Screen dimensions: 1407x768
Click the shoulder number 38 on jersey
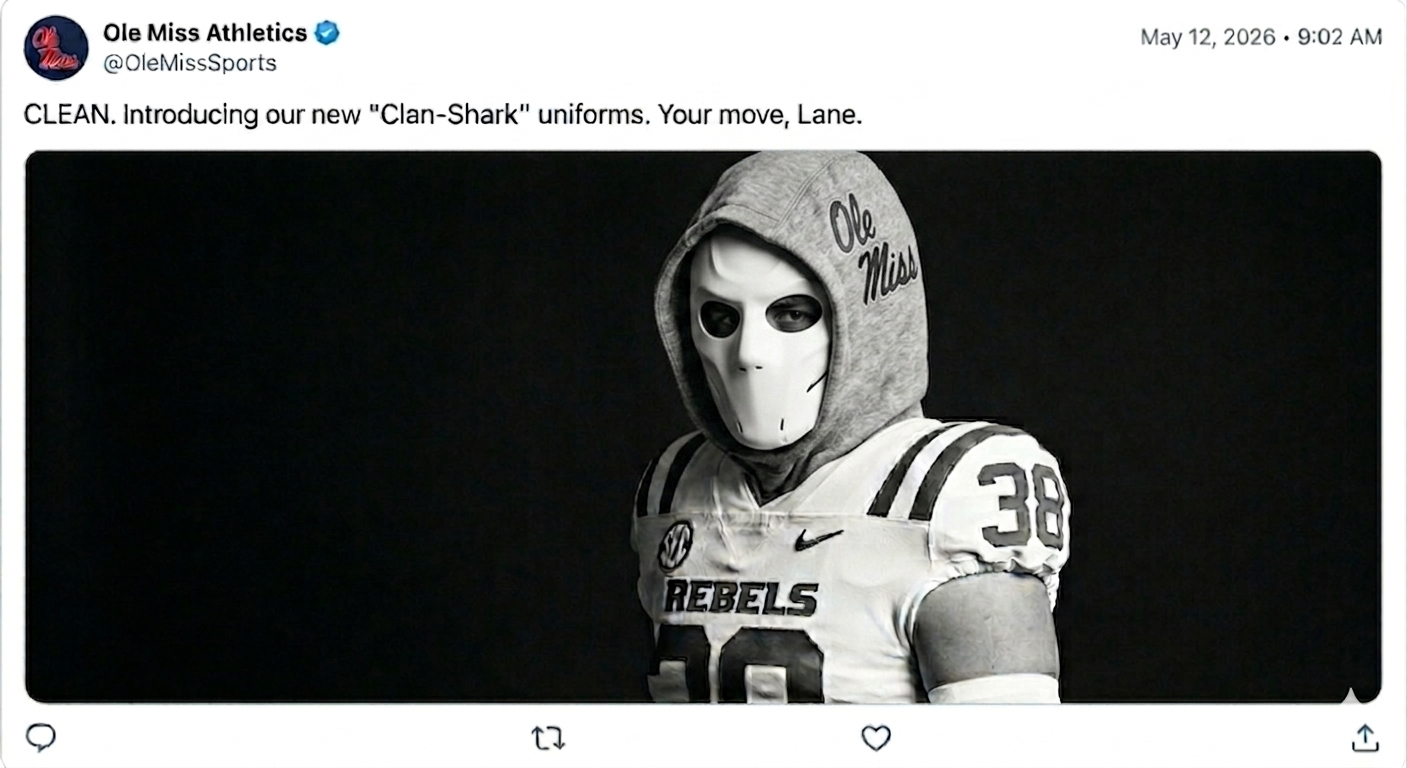1021,505
